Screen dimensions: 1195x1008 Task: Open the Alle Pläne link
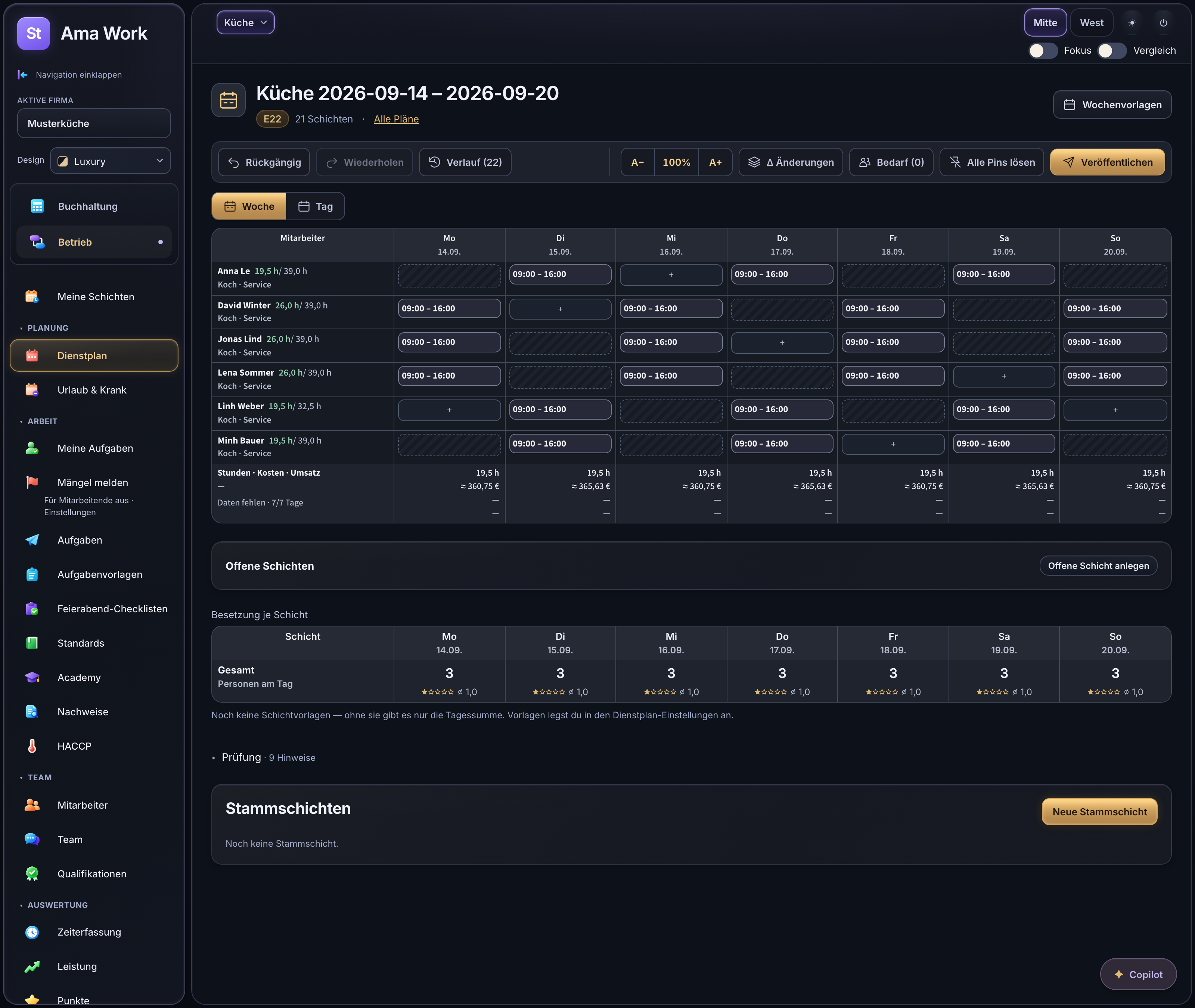[x=396, y=119]
